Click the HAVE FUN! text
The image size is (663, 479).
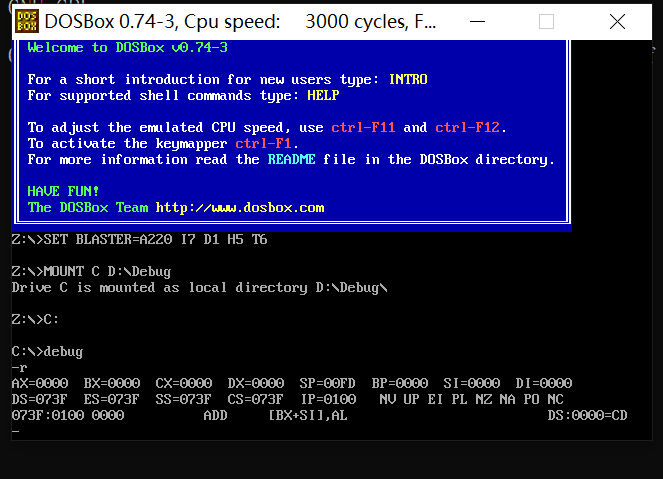coord(63,192)
